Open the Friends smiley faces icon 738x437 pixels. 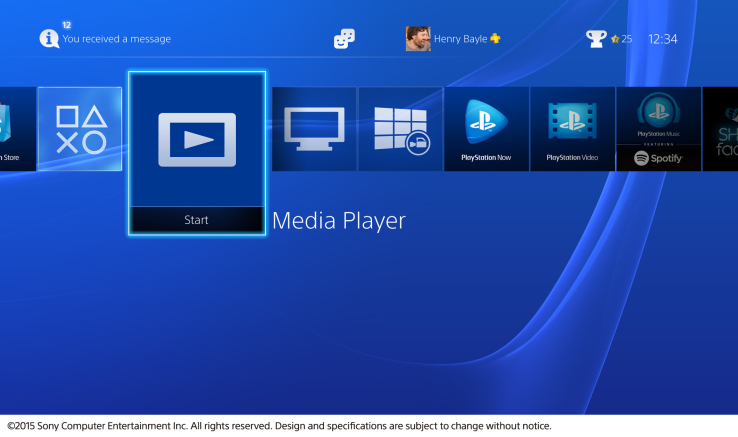[344, 39]
